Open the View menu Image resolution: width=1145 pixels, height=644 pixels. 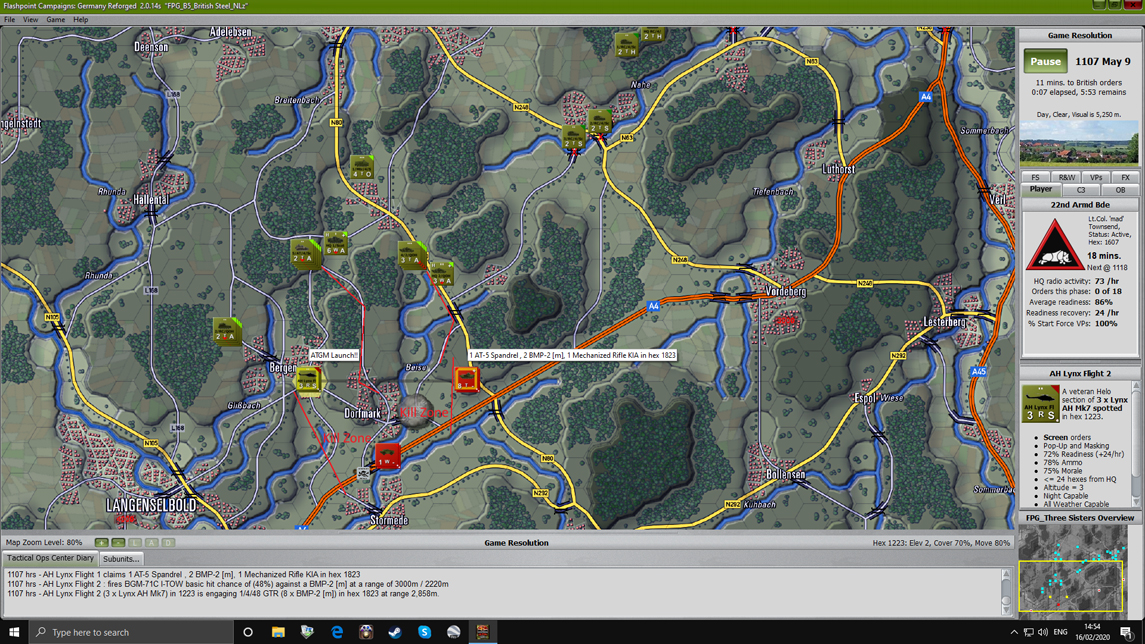pos(31,20)
